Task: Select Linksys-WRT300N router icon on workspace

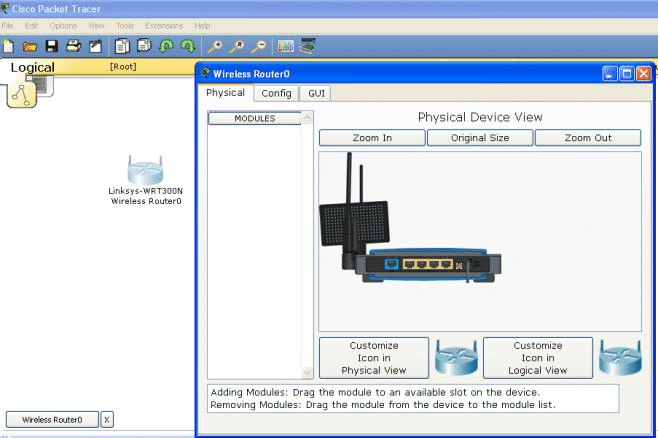Action: [145, 170]
